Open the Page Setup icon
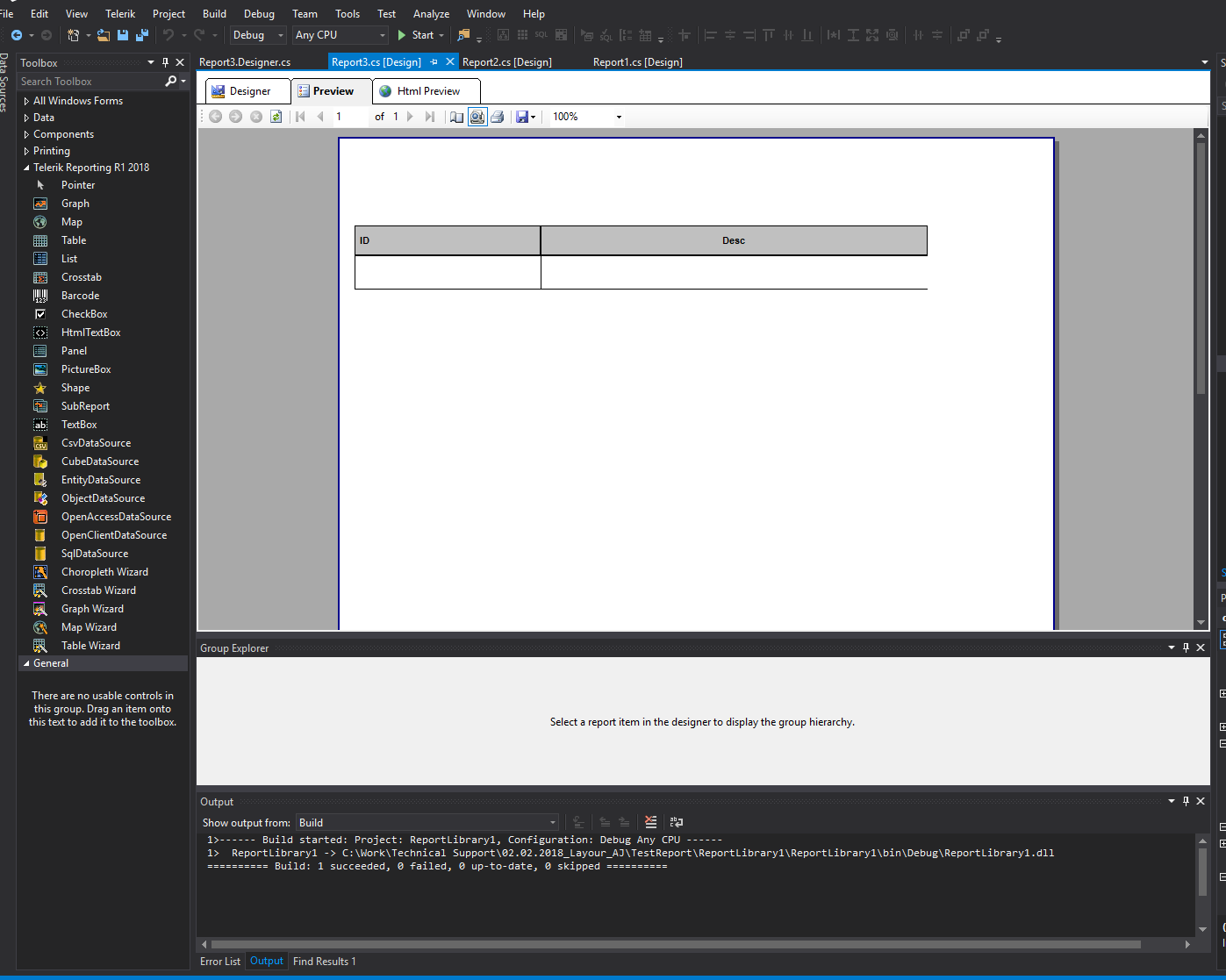This screenshot has height=980, width=1226. pyautogui.click(x=456, y=117)
